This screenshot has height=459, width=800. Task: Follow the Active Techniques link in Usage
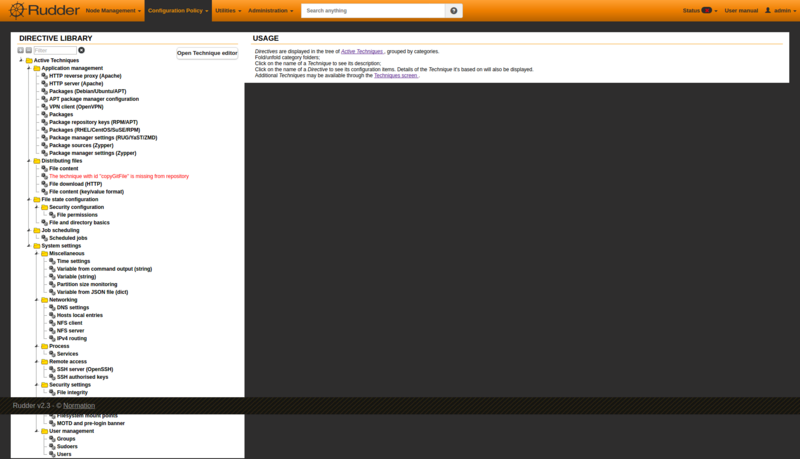pos(362,52)
